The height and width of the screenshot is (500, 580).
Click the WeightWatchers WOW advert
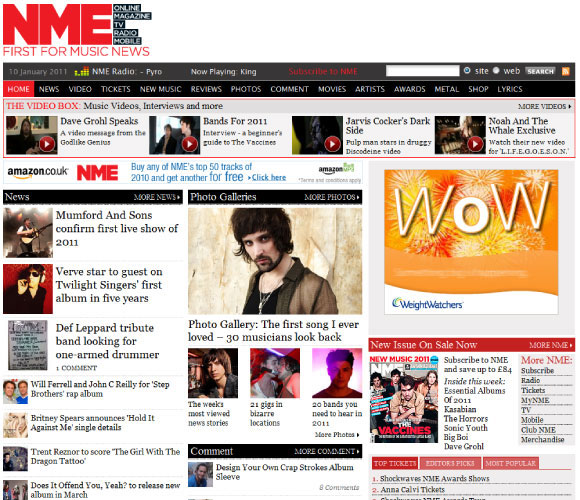pos(471,242)
